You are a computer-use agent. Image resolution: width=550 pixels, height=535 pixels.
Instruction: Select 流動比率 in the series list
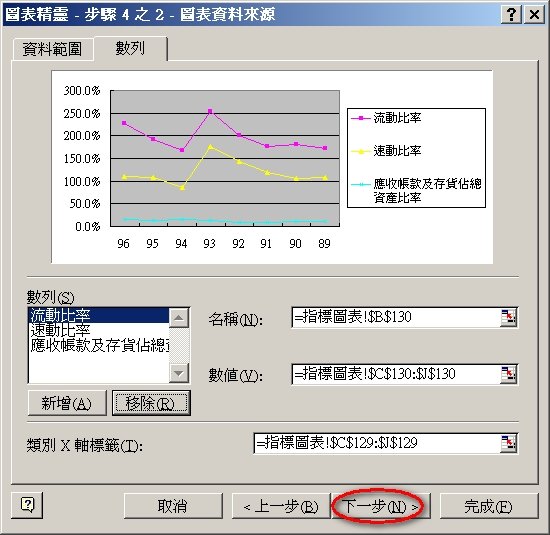(x=99, y=315)
